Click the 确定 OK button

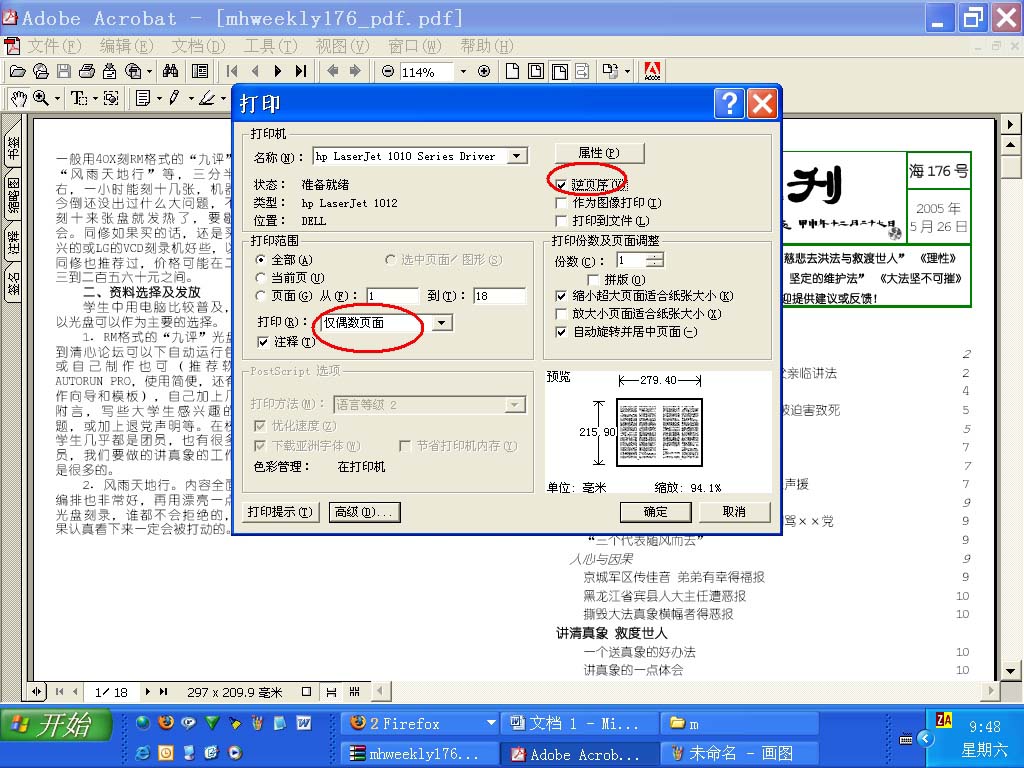click(655, 512)
